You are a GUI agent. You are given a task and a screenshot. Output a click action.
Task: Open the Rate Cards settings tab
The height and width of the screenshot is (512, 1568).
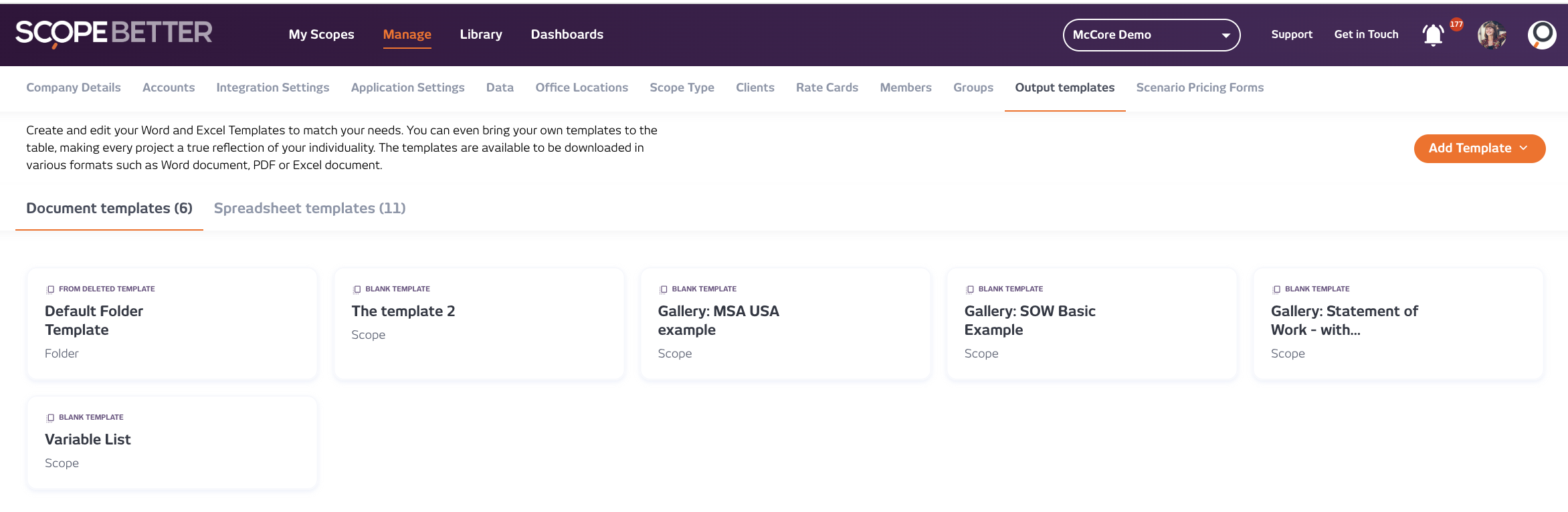click(x=827, y=88)
